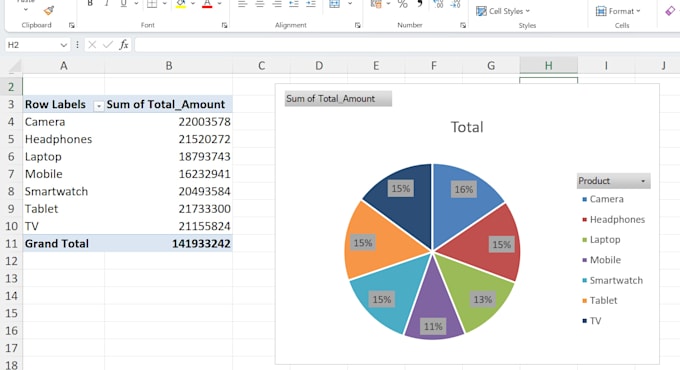Select the Smartwatch legend entry
Image resolution: width=680 pixels, height=370 pixels.
click(612, 280)
